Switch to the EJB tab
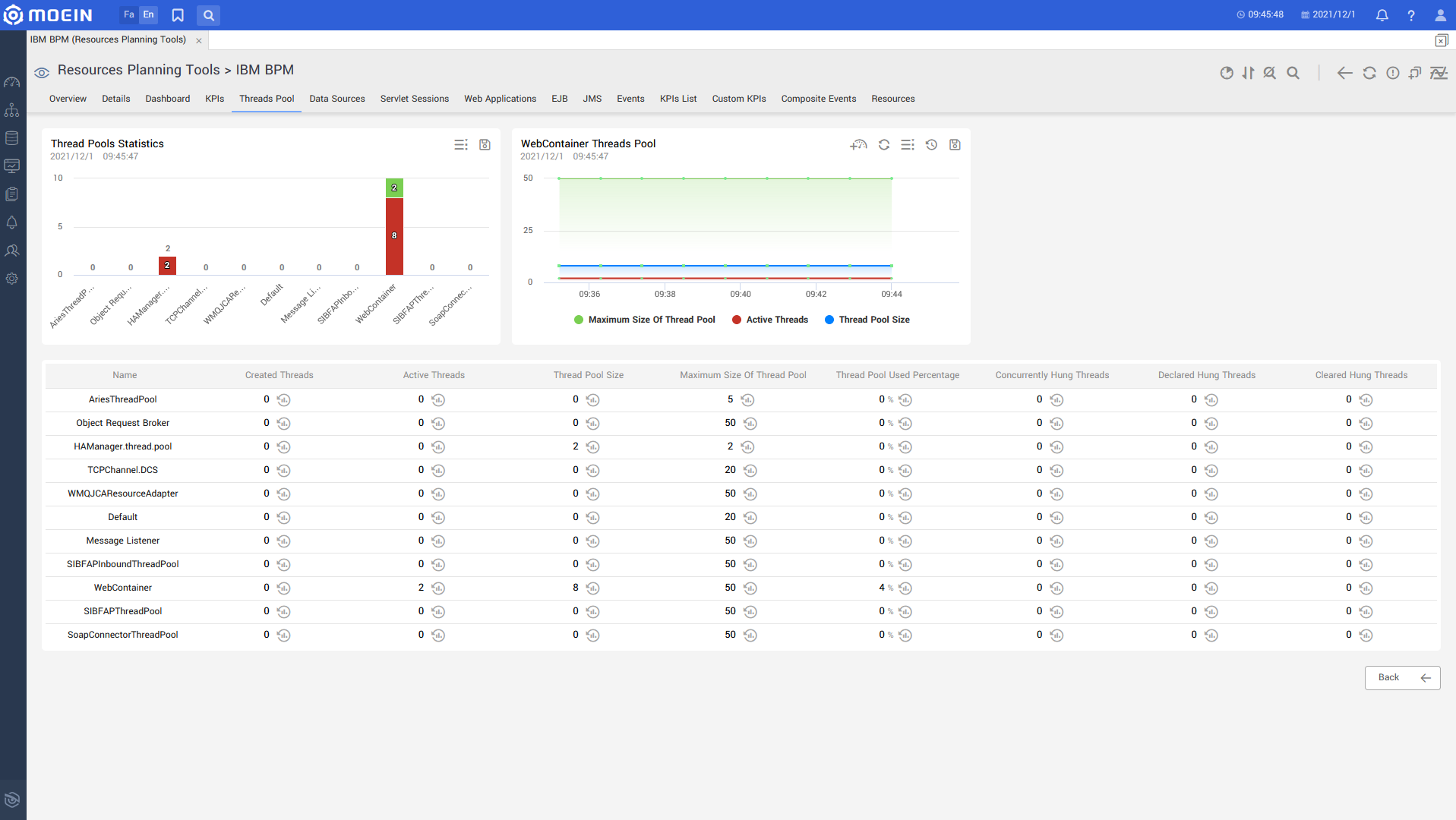The height and width of the screenshot is (820, 1456). (x=560, y=99)
